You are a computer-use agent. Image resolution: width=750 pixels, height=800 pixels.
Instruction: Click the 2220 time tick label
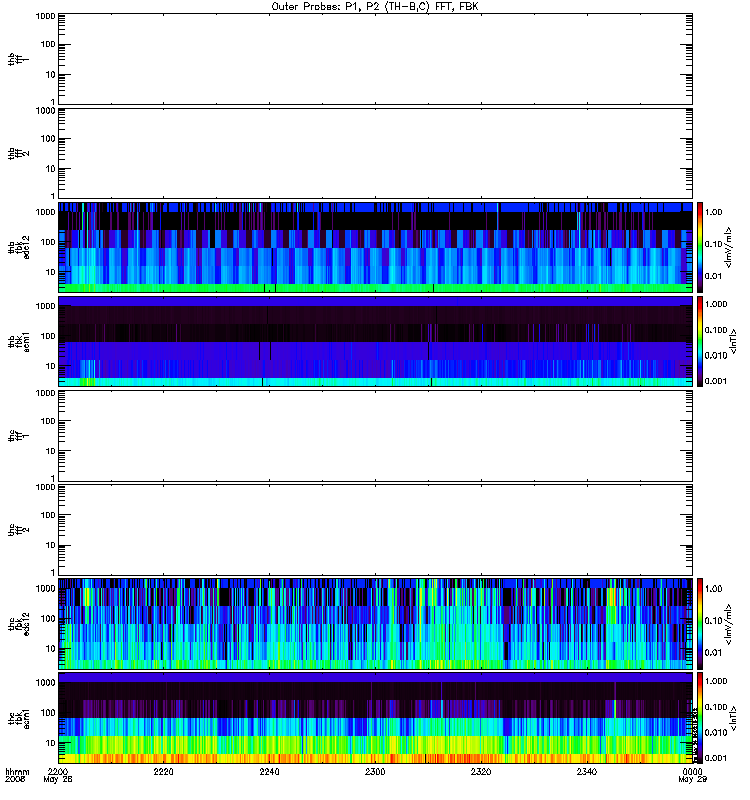click(x=163, y=772)
